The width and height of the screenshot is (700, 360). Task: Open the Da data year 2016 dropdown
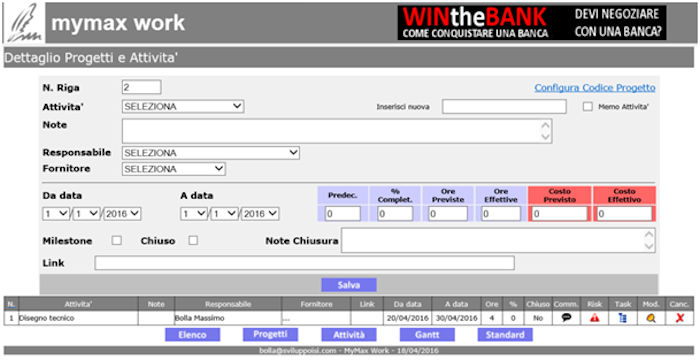click(122, 214)
